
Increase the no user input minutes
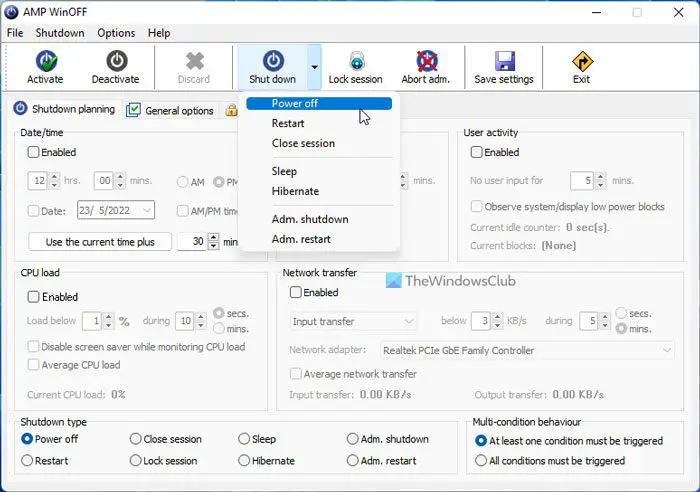tap(600, 176)
